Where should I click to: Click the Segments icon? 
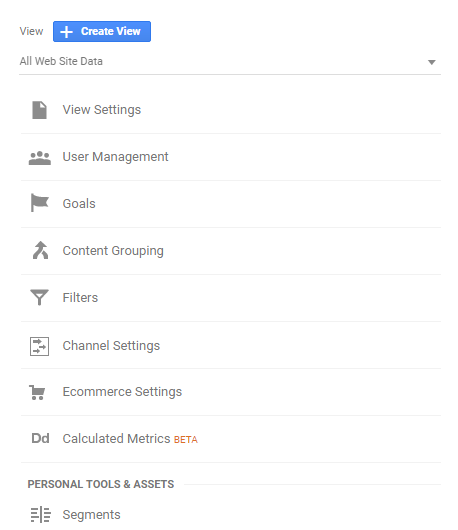[41, 514]
